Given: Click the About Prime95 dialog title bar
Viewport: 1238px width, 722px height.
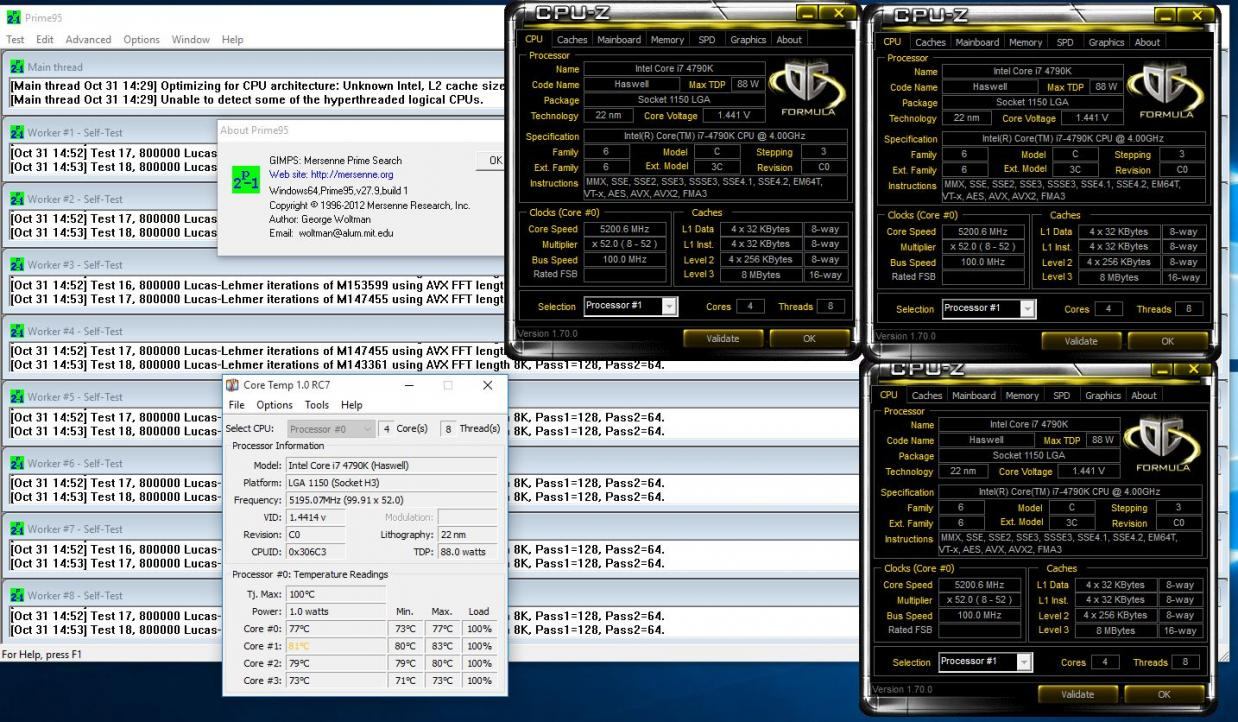Looking at the screenshot, I should pyautogui.click(x=361, y=130).
